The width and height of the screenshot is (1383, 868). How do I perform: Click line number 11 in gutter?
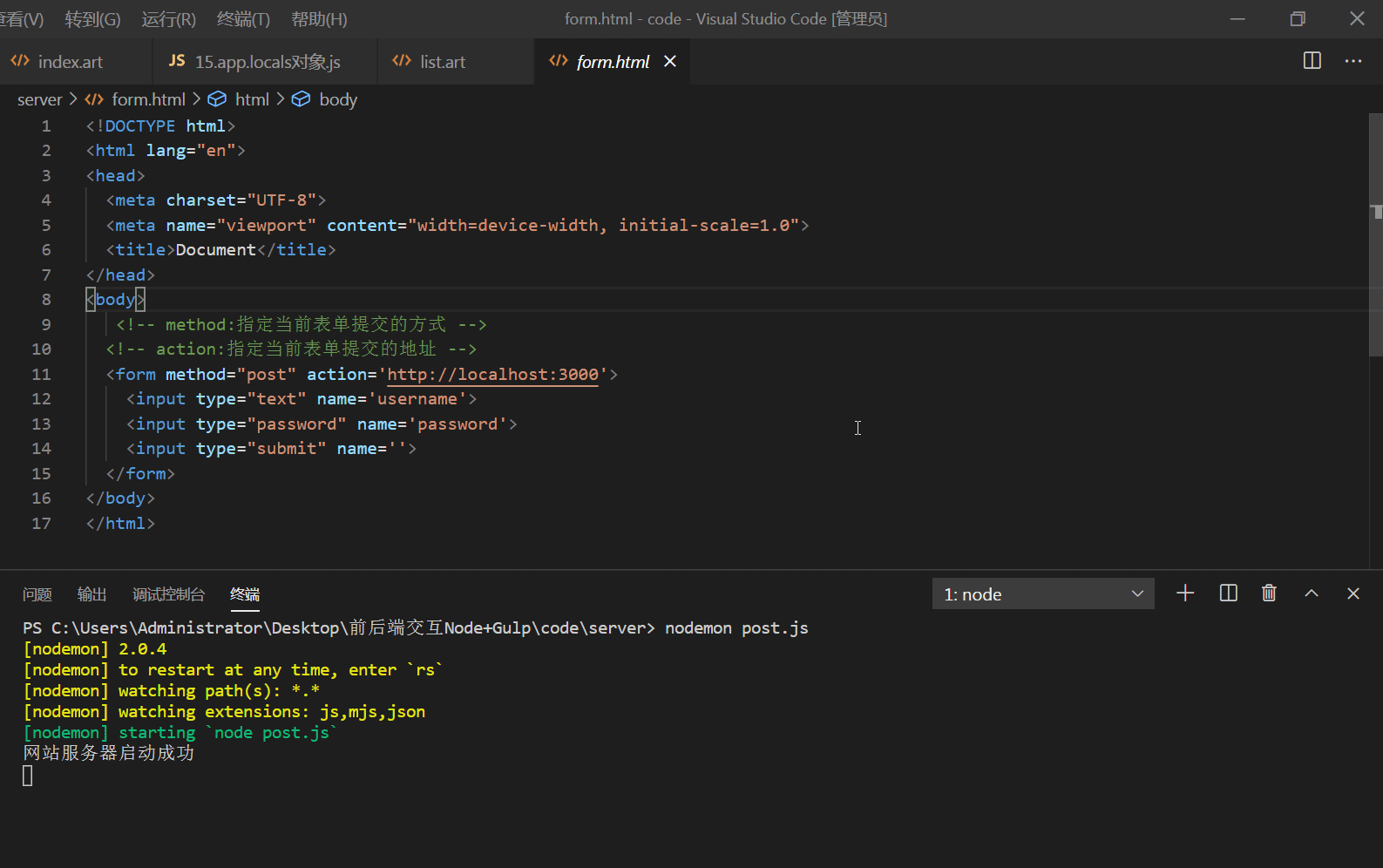coord(41,374)
